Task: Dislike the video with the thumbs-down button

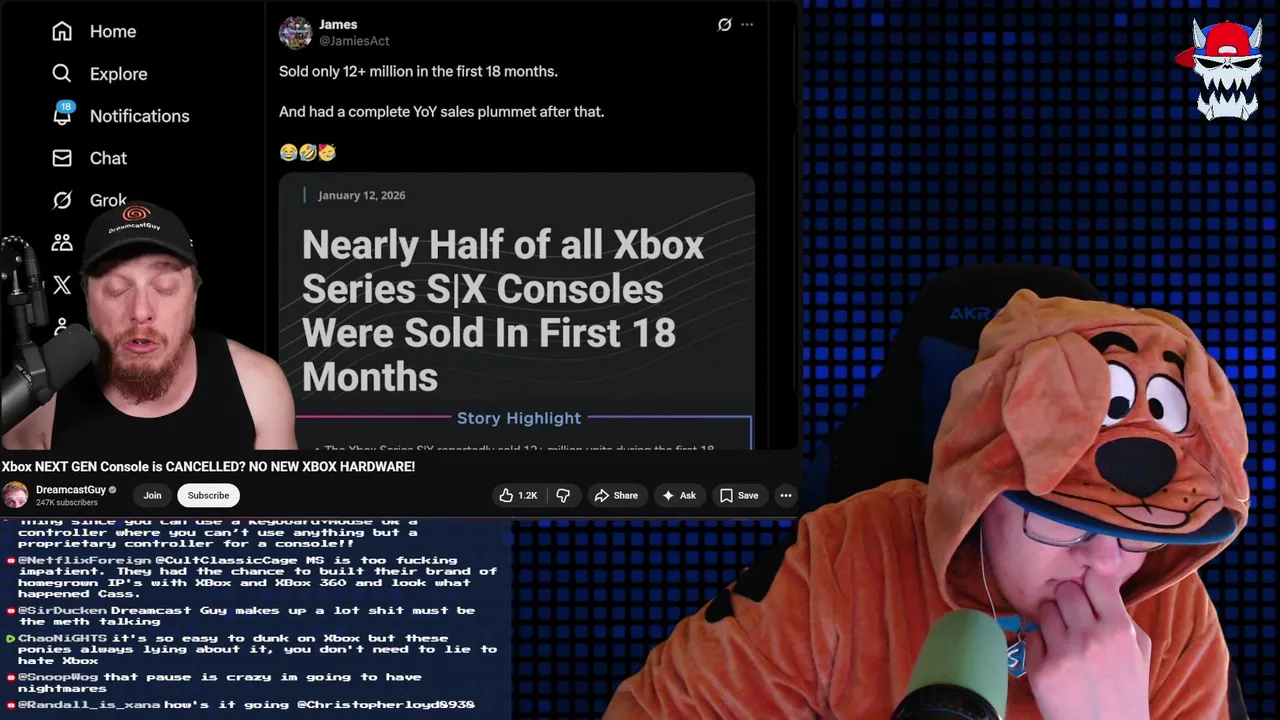Action: point(563,495)
